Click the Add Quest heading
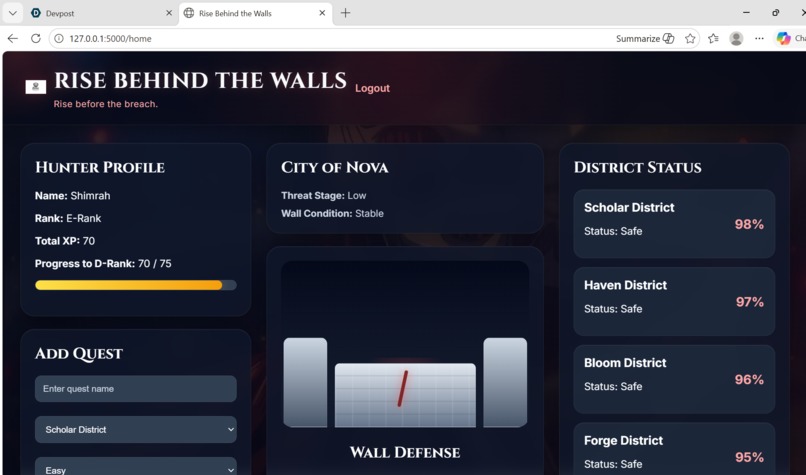 [79, 354]
